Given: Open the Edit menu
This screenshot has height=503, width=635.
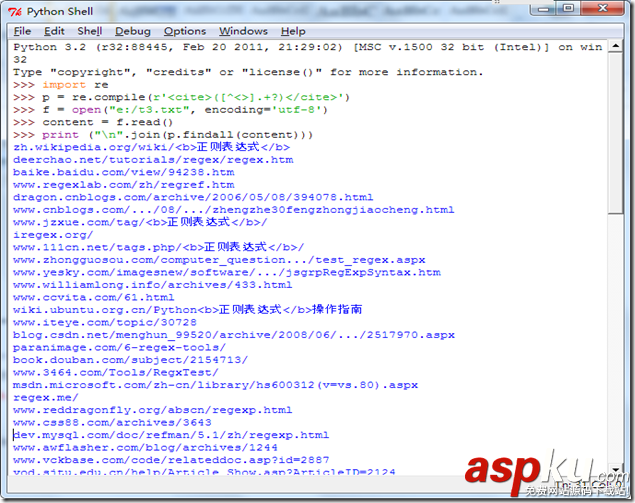Looking at the screenshot, I should [54, 31].
